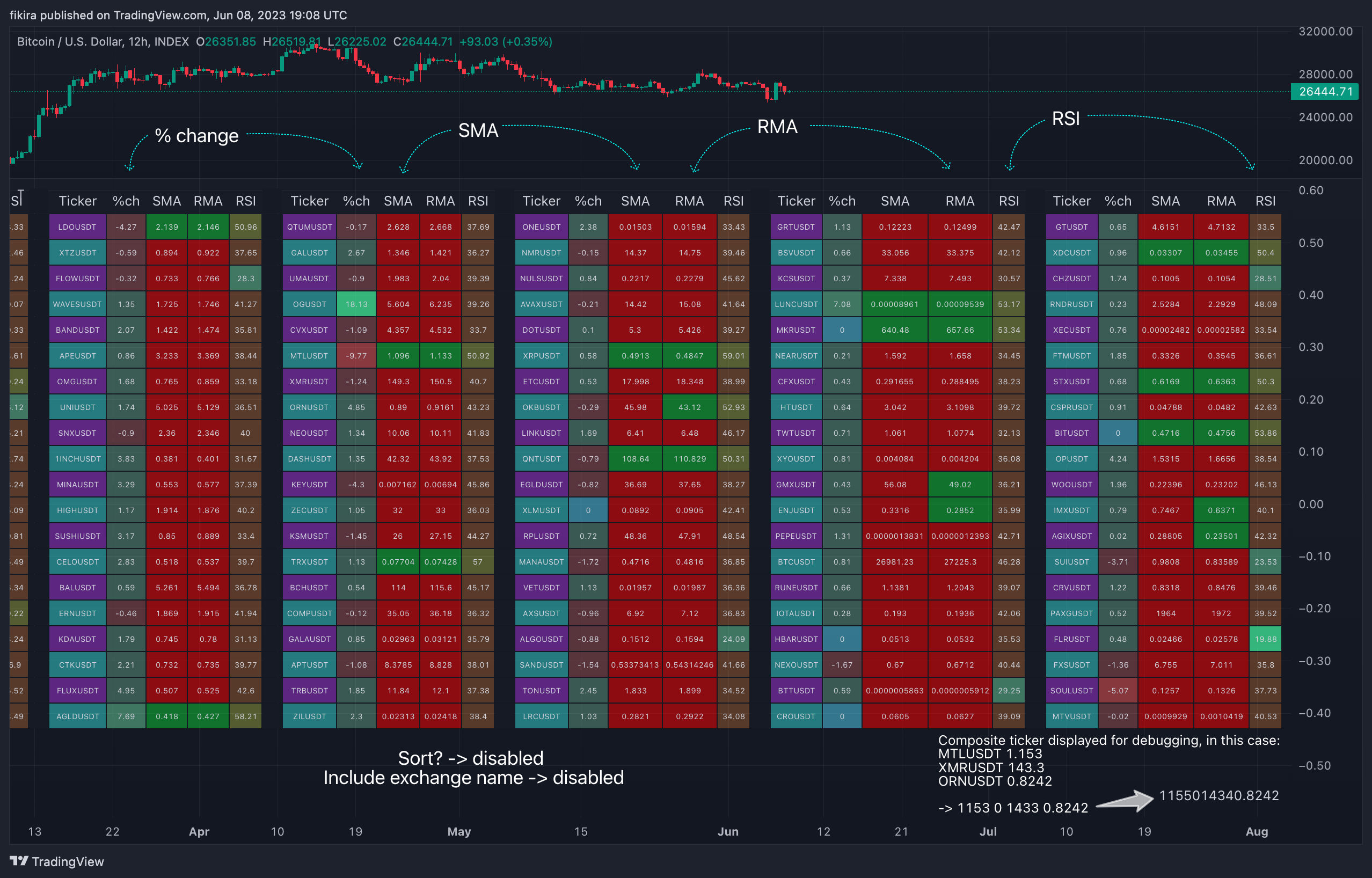Click the AGLDUSDT ticker cell
Image resolution: width=1372 pixels, height=878 pixels.
(77, 716)
